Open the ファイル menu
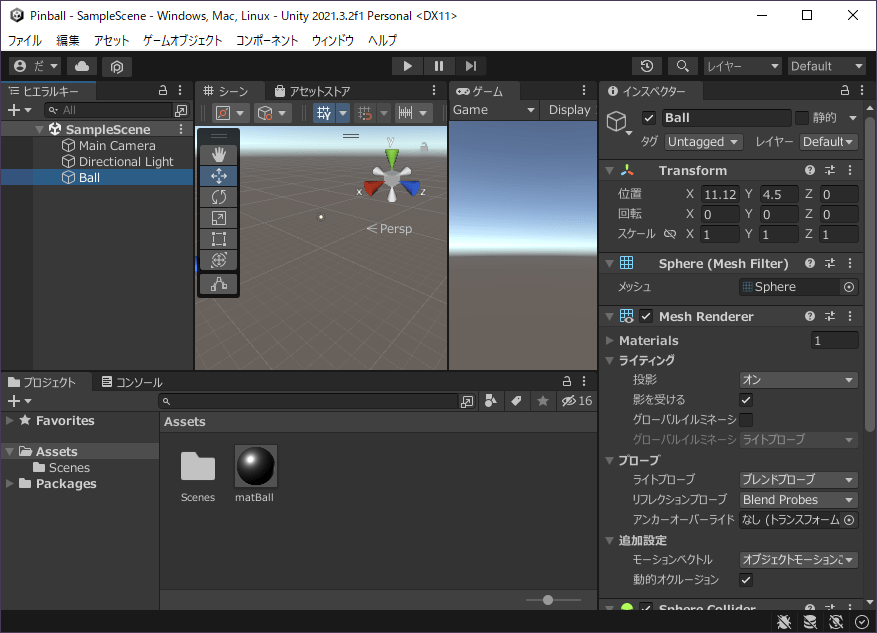 point(25,40)
